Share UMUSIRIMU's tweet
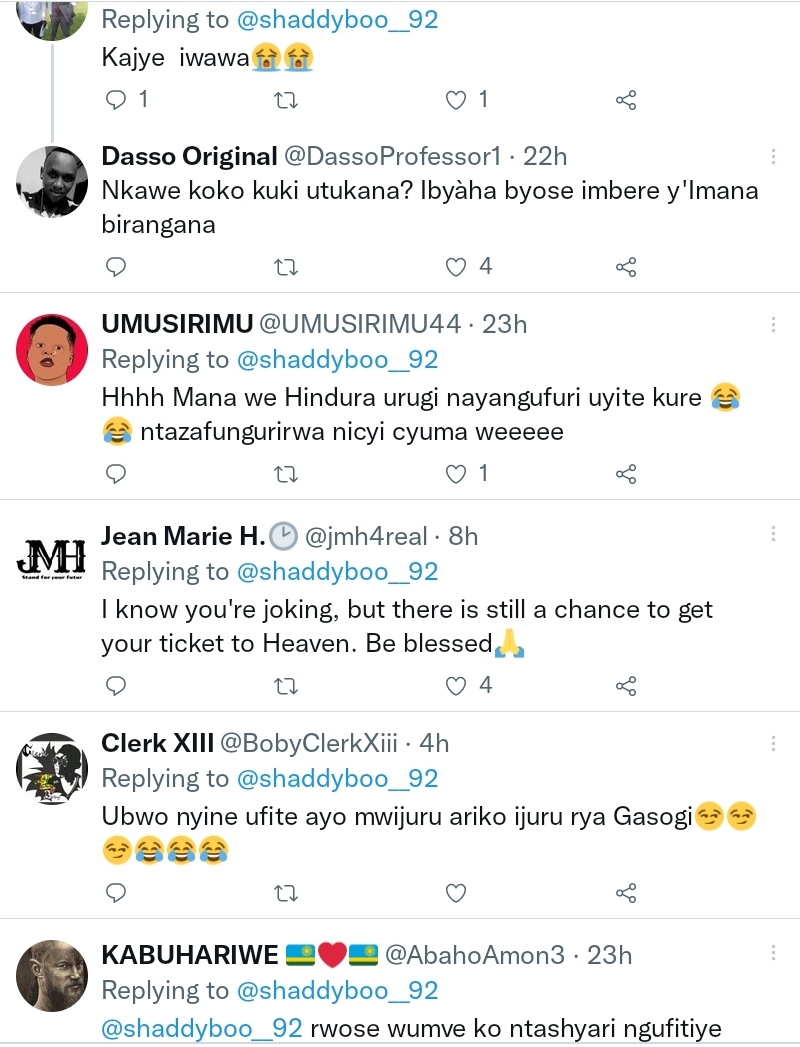The width and height of the screenshot is (800, 1047). [x=626, y=474]
